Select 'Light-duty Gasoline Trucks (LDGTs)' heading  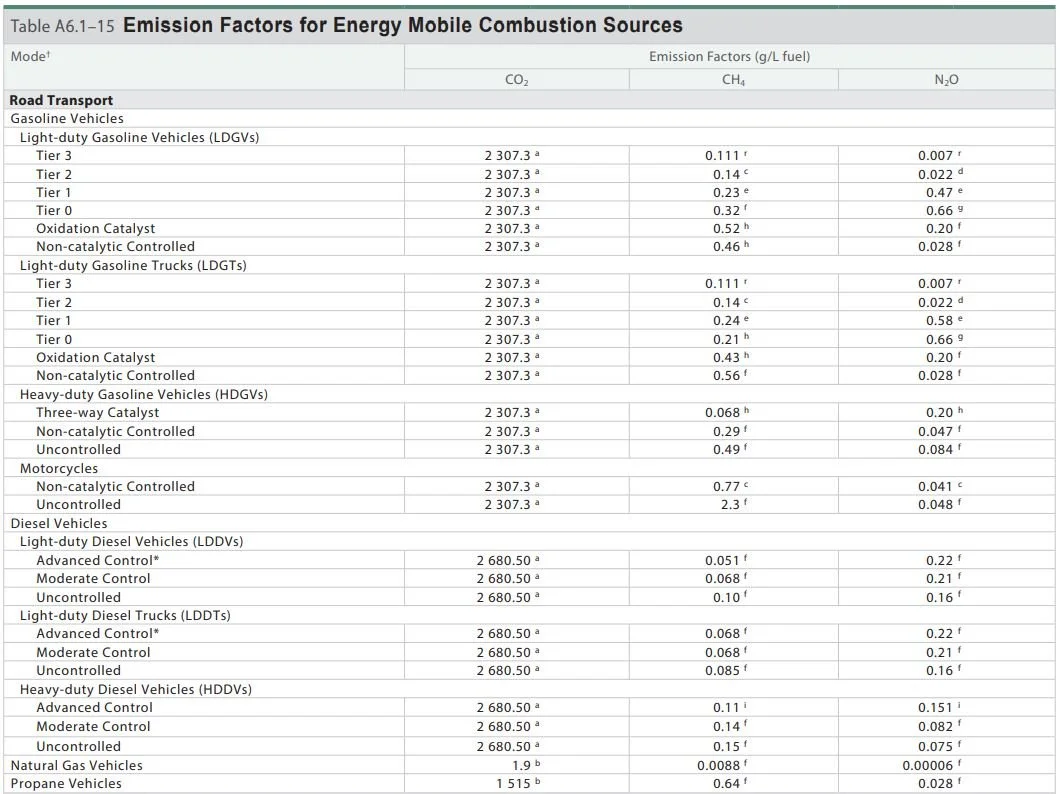133,266
